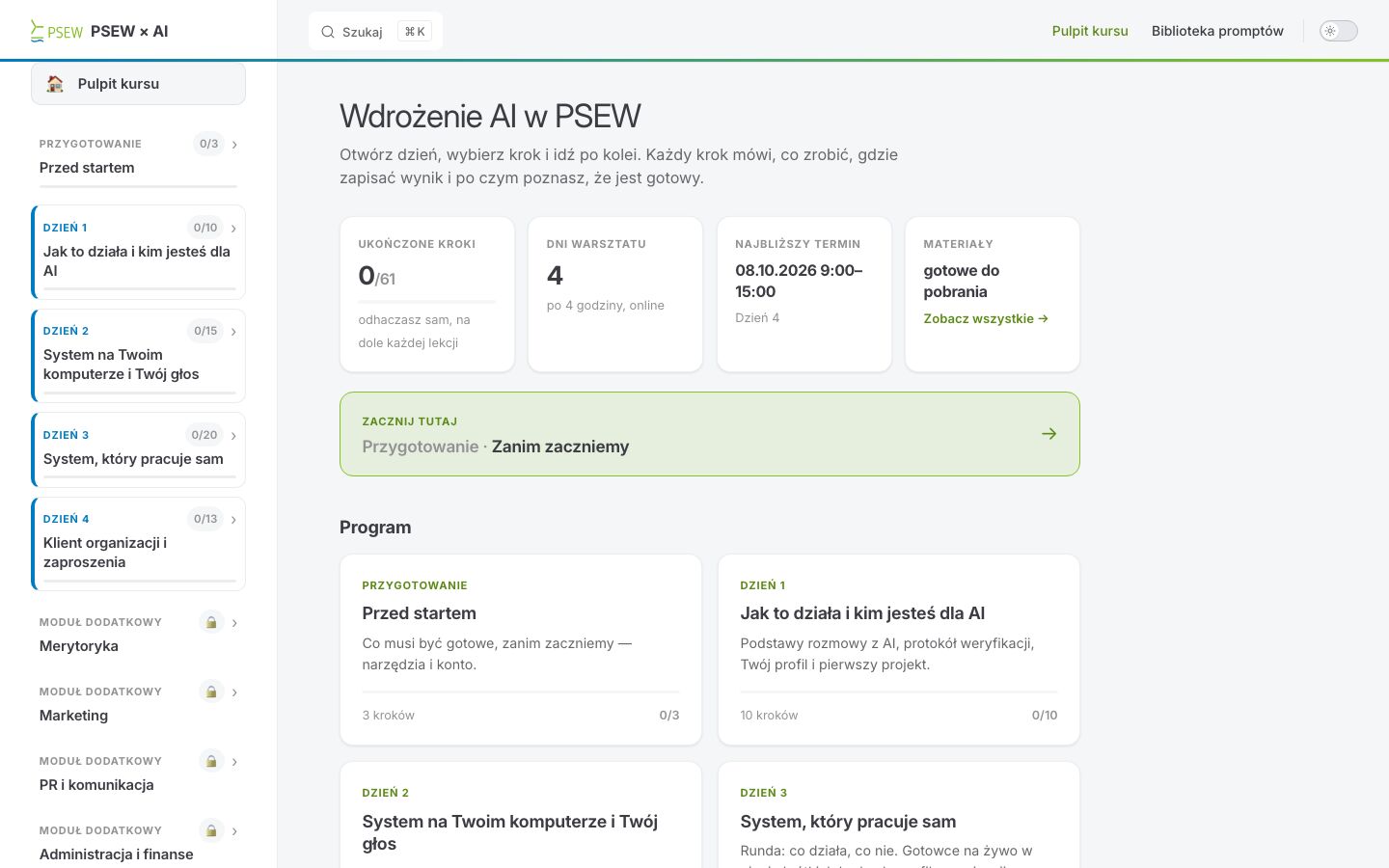This screenshot has width=1389, height=868.
Task: Click the lock icon on PR i komunikacja
Action: click(211, 761)
